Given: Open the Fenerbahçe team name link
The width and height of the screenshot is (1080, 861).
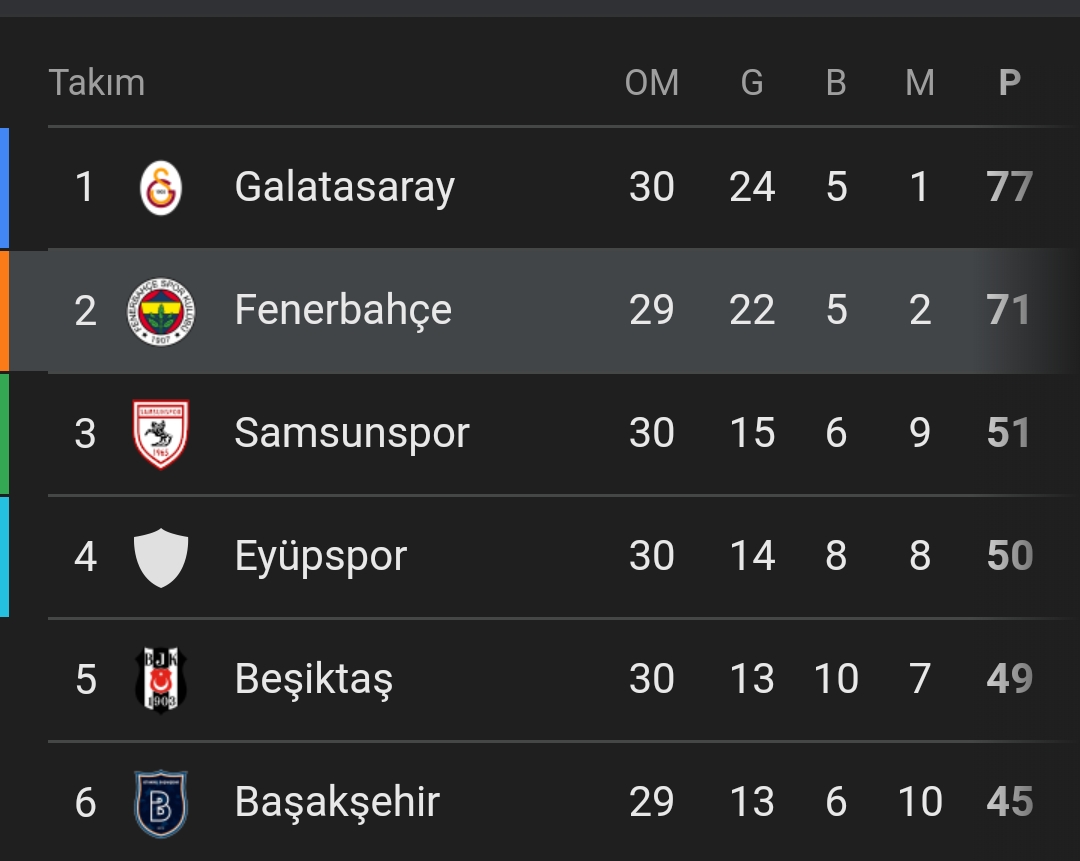Looking at the screenshot, I should pos(343,311).
